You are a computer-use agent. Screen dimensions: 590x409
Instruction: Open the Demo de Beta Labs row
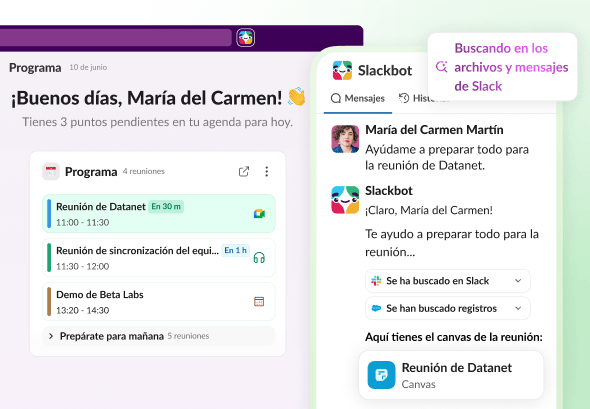coord(159,301)
